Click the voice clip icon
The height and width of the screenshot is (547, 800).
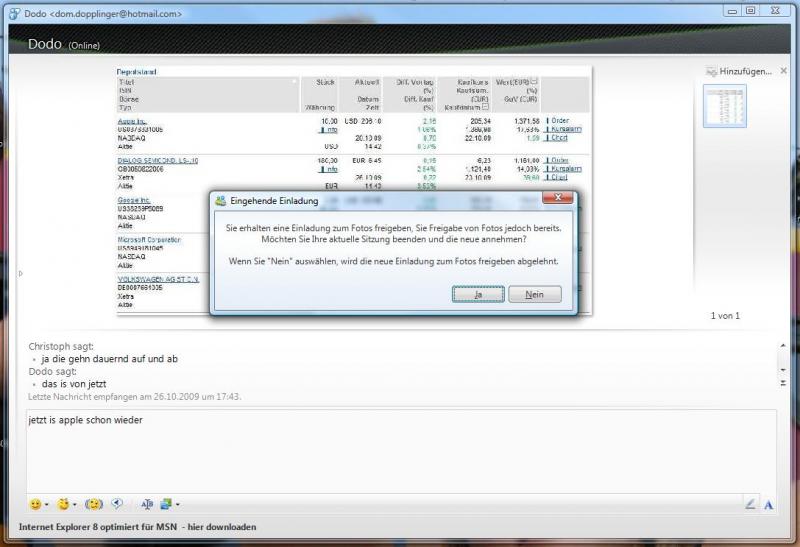pyautogui.click(x=117, y=504)
